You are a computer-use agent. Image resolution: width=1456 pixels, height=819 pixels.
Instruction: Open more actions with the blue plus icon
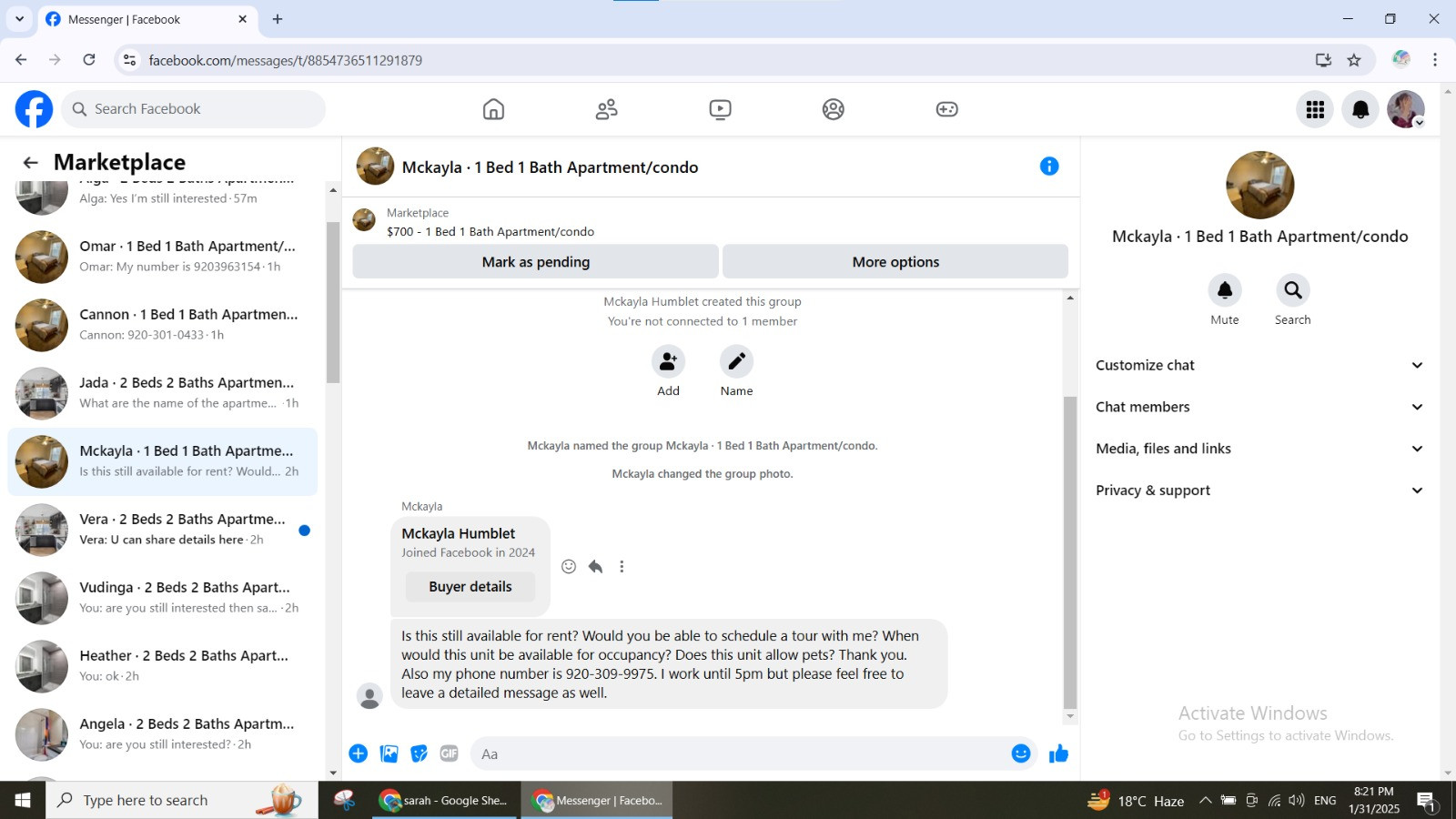pyautogui.click(x=359, y=753)
